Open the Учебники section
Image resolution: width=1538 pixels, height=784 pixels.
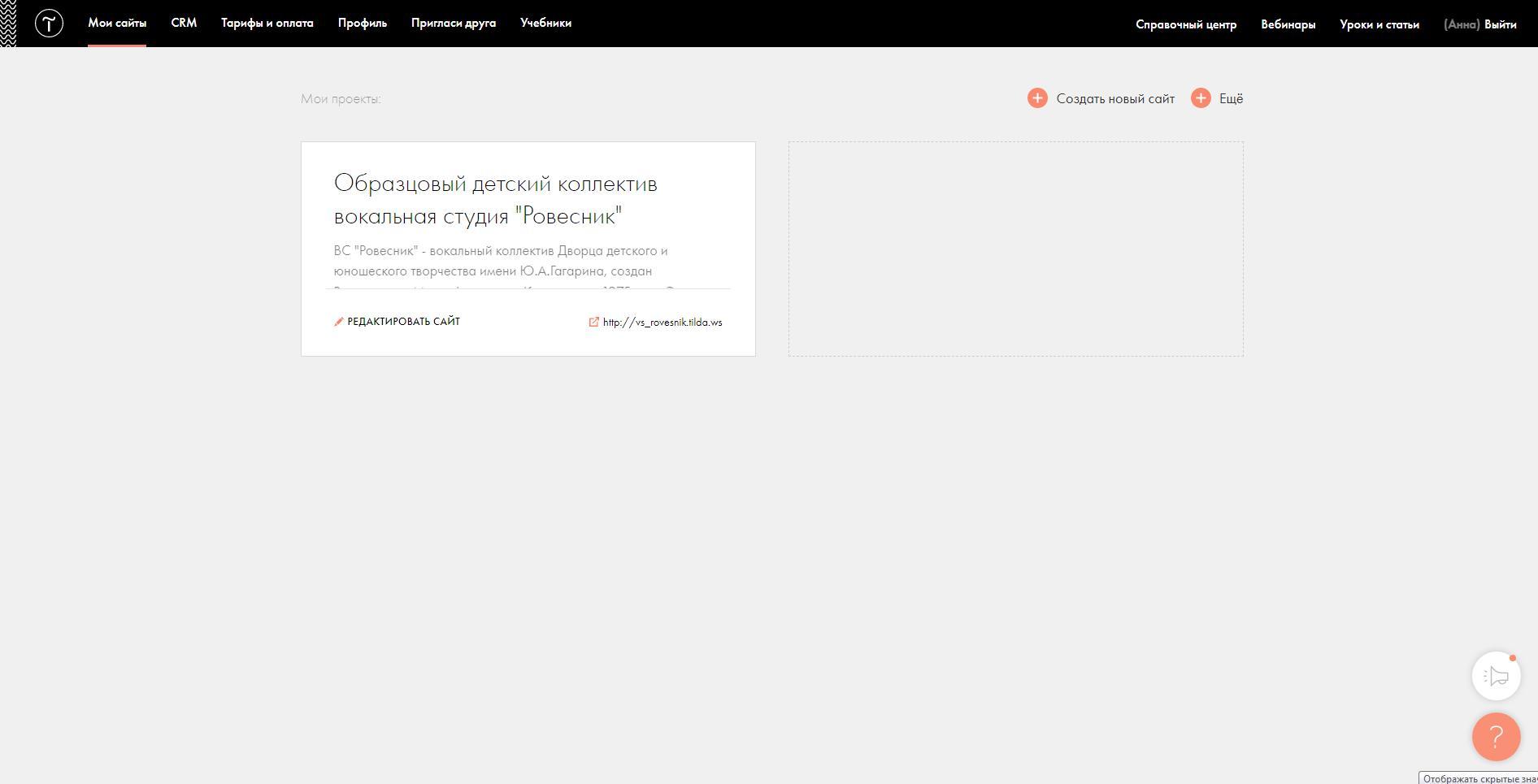(x=545, y=24)
